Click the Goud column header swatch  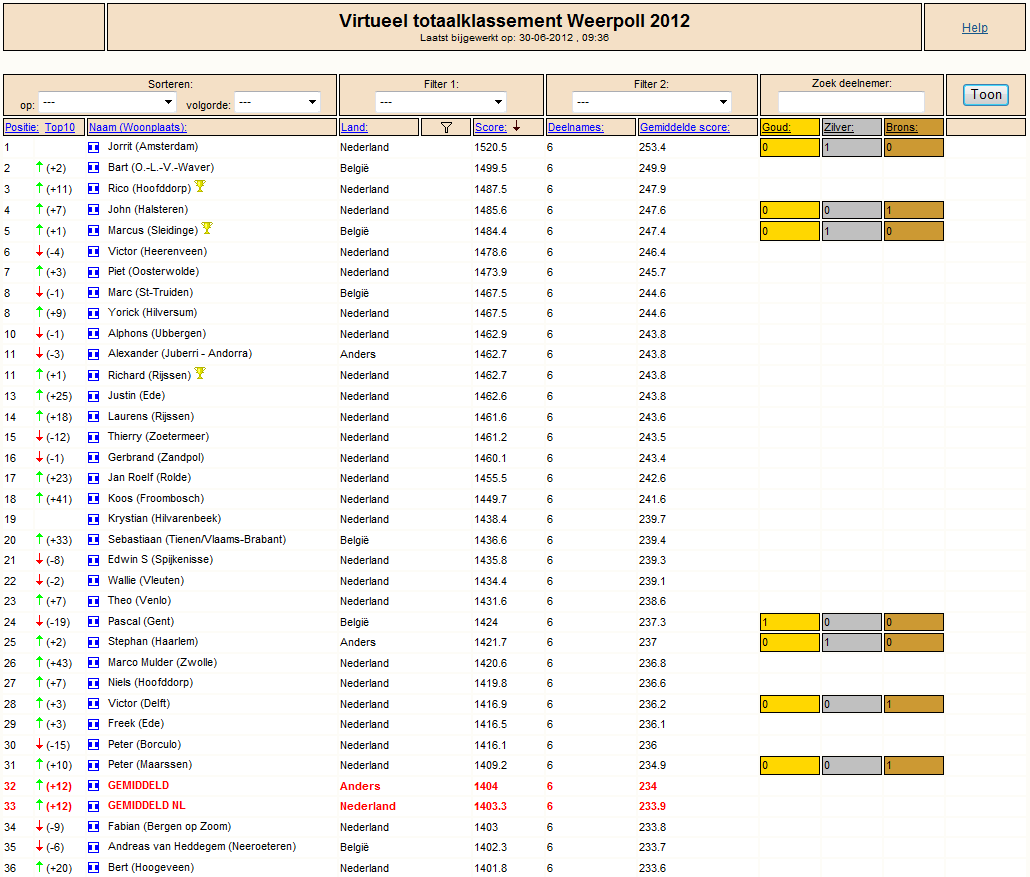coord(790,127)
